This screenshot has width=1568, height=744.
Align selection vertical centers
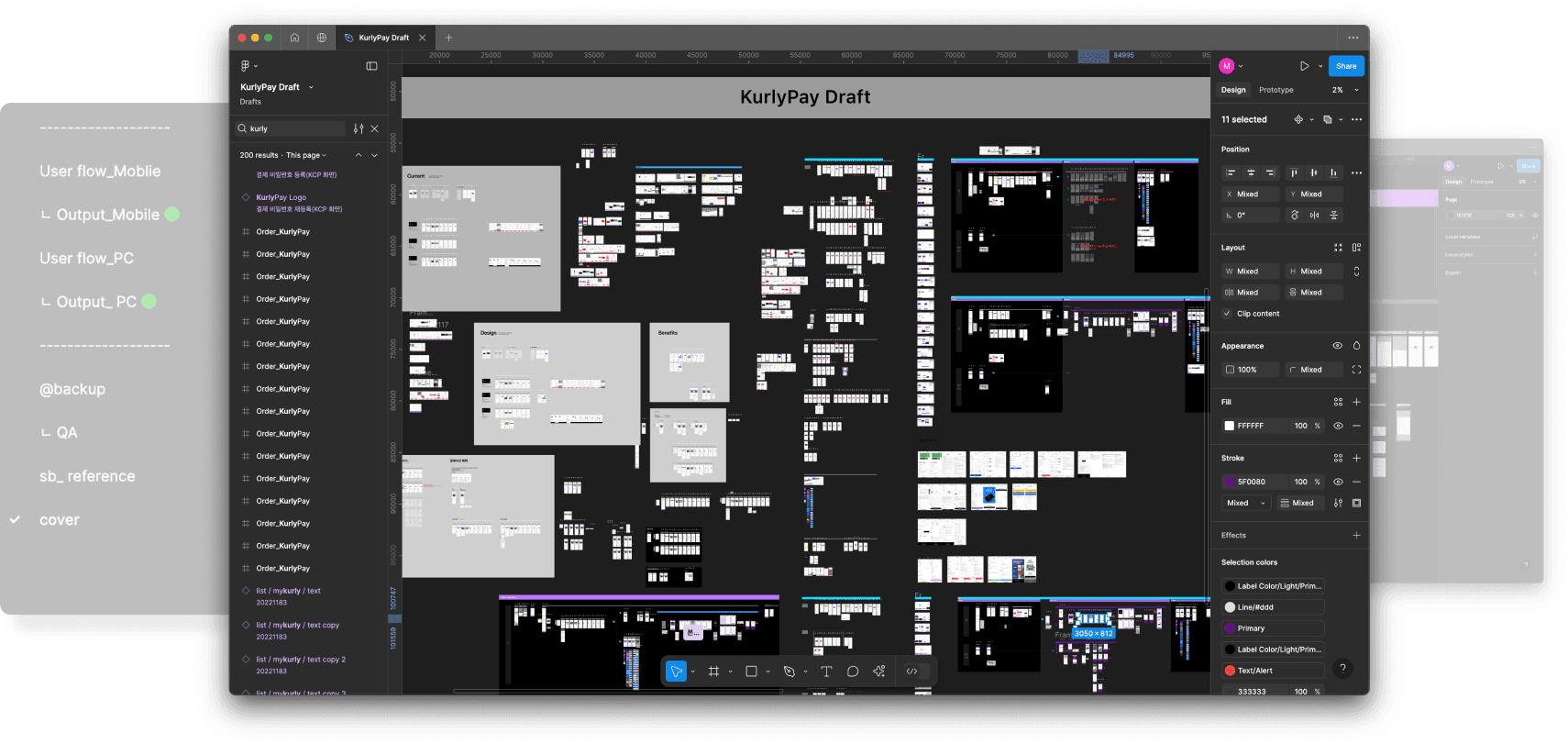click(1314, 172)
